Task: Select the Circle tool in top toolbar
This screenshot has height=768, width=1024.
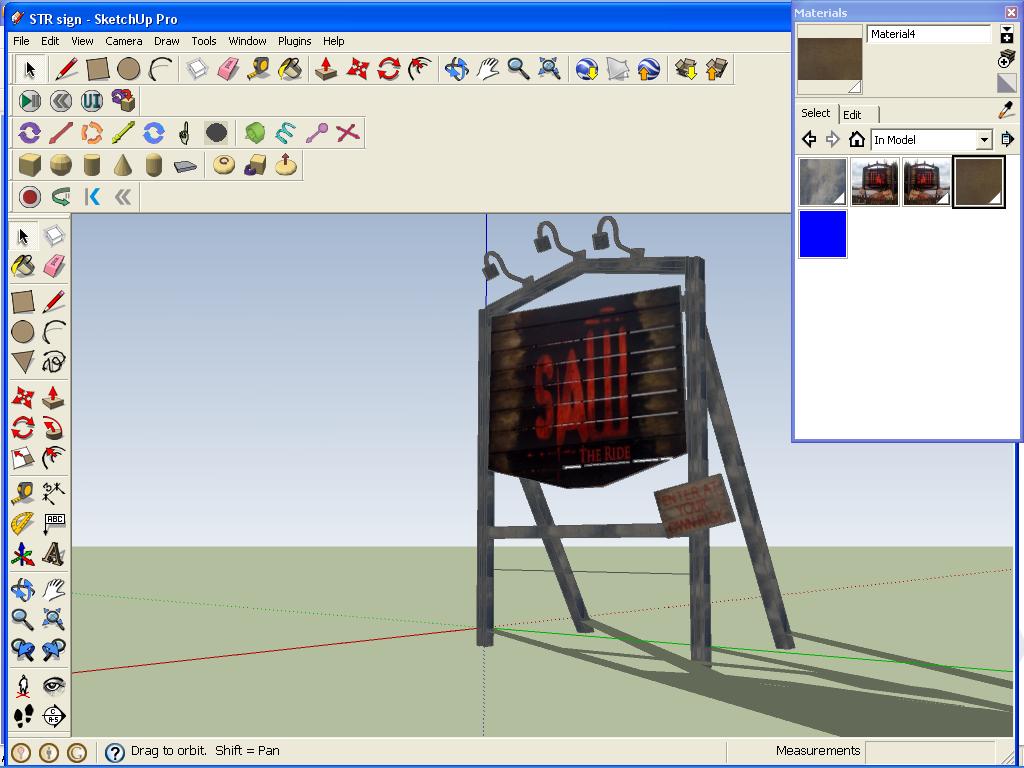Action: coord(129,69)
